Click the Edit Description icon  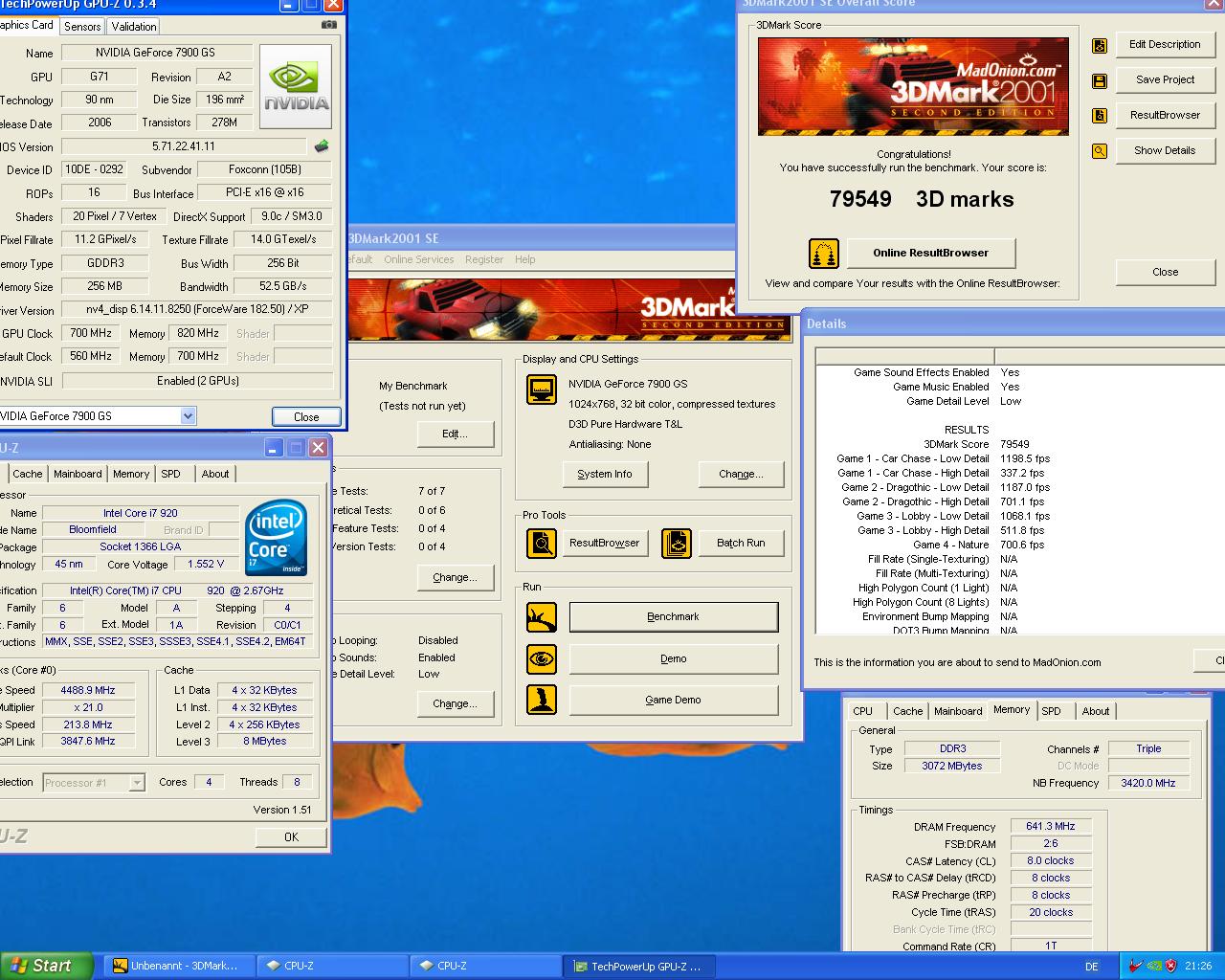click(1100, 45)
